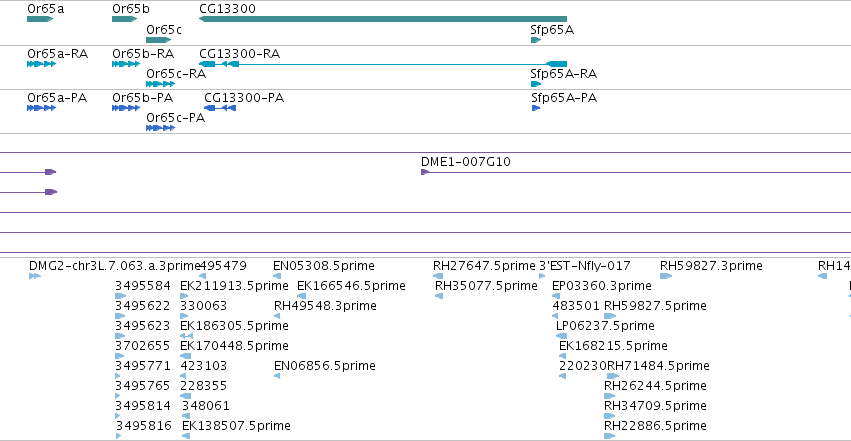Click the 348061 EST label
This screenshot has width=851, height=441.
(x=206, y=406)
